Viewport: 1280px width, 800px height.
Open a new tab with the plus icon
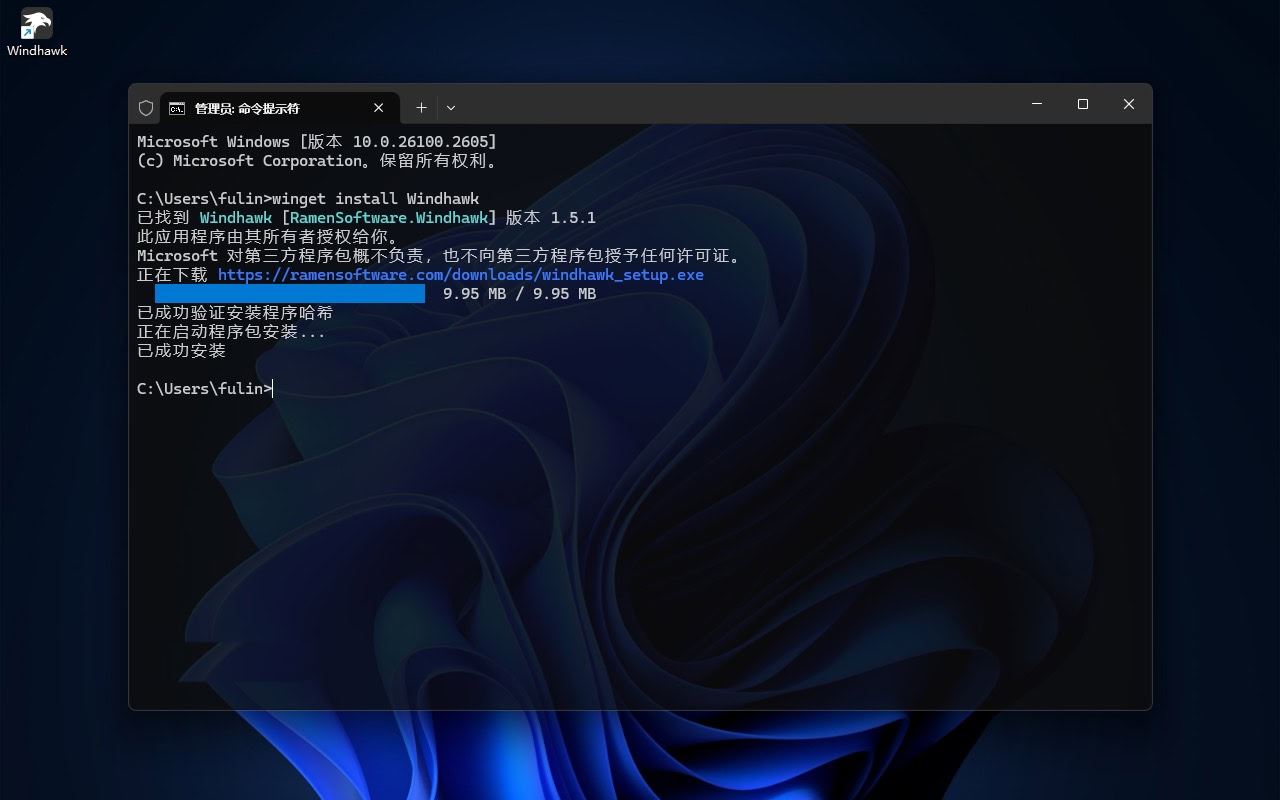tap(421, 107)
